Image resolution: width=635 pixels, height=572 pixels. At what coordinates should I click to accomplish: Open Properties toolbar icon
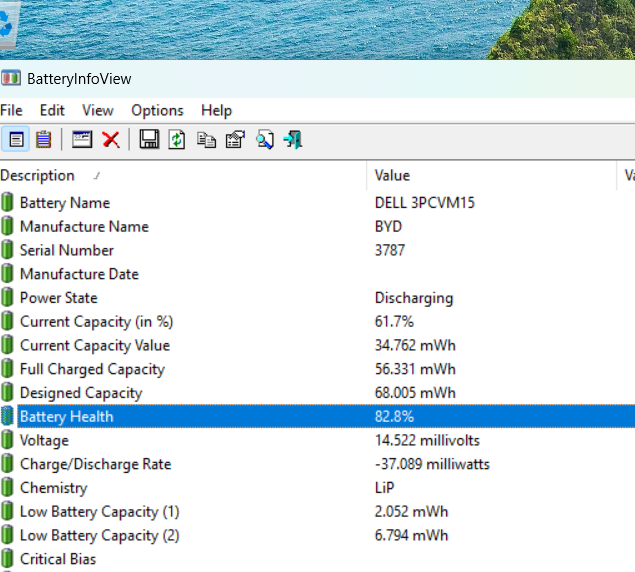click(235, 140)
